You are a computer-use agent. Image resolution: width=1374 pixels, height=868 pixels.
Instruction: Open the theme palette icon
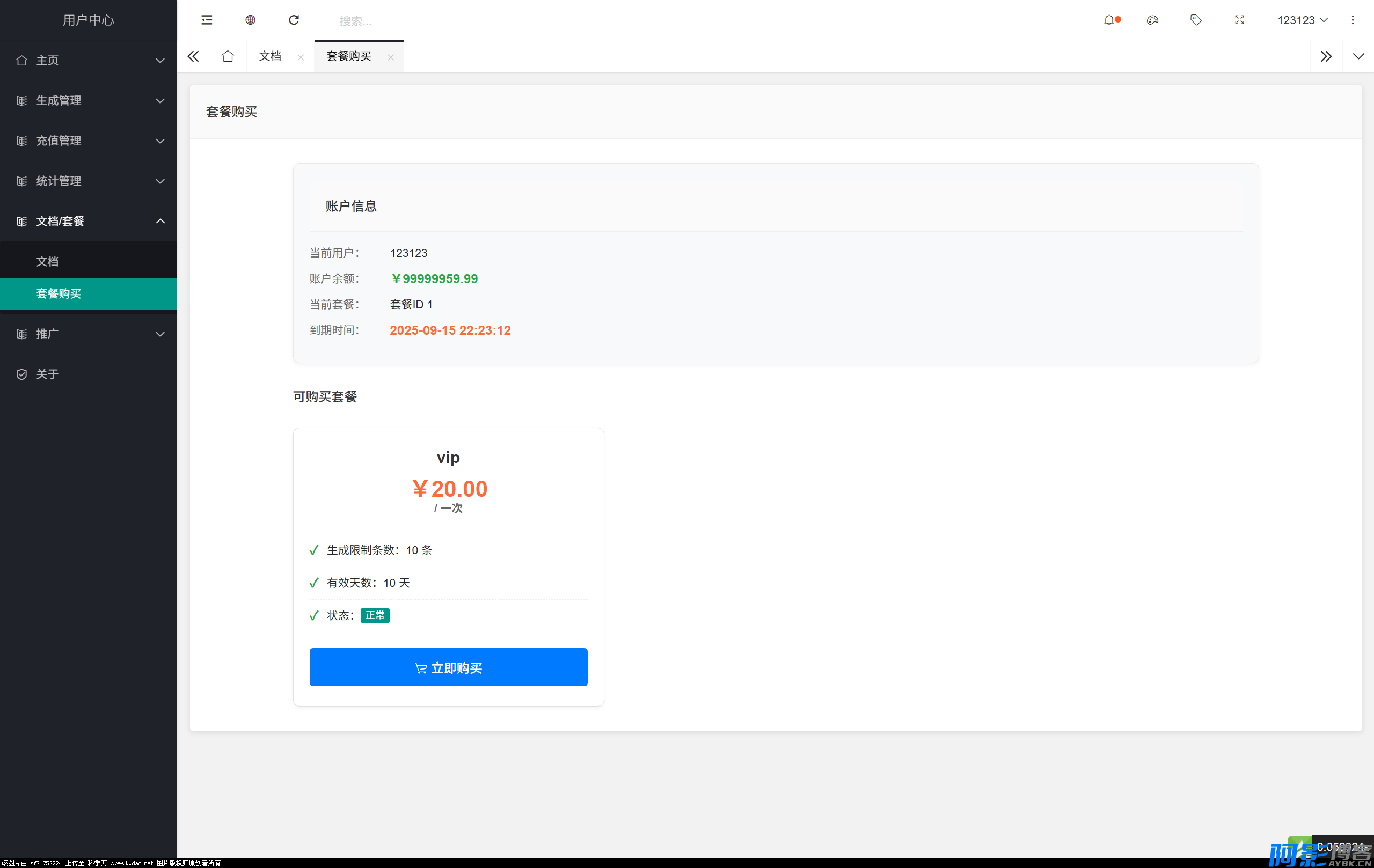click(1152, 20)
